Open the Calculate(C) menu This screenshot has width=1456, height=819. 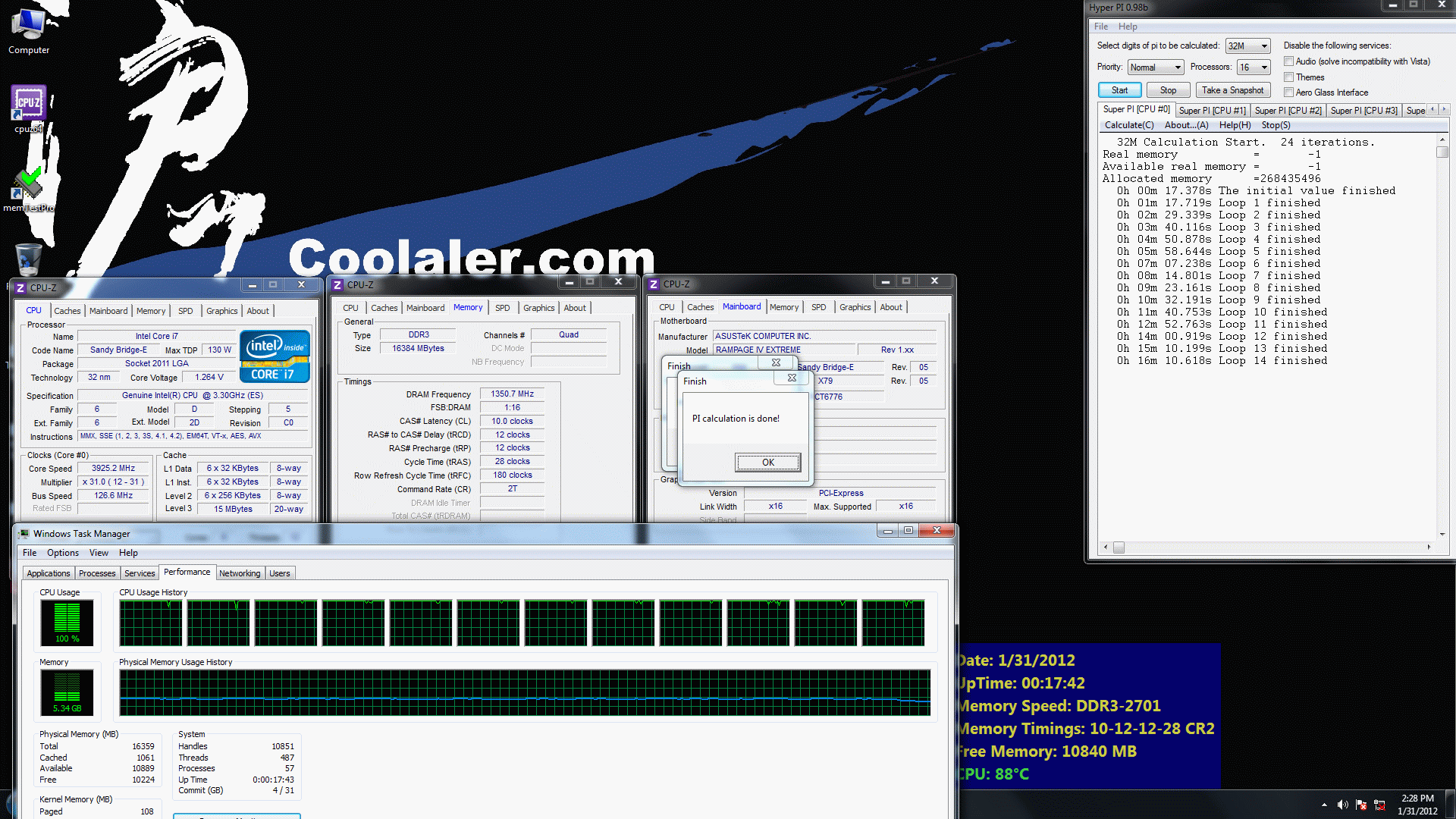pos(1129,125)
